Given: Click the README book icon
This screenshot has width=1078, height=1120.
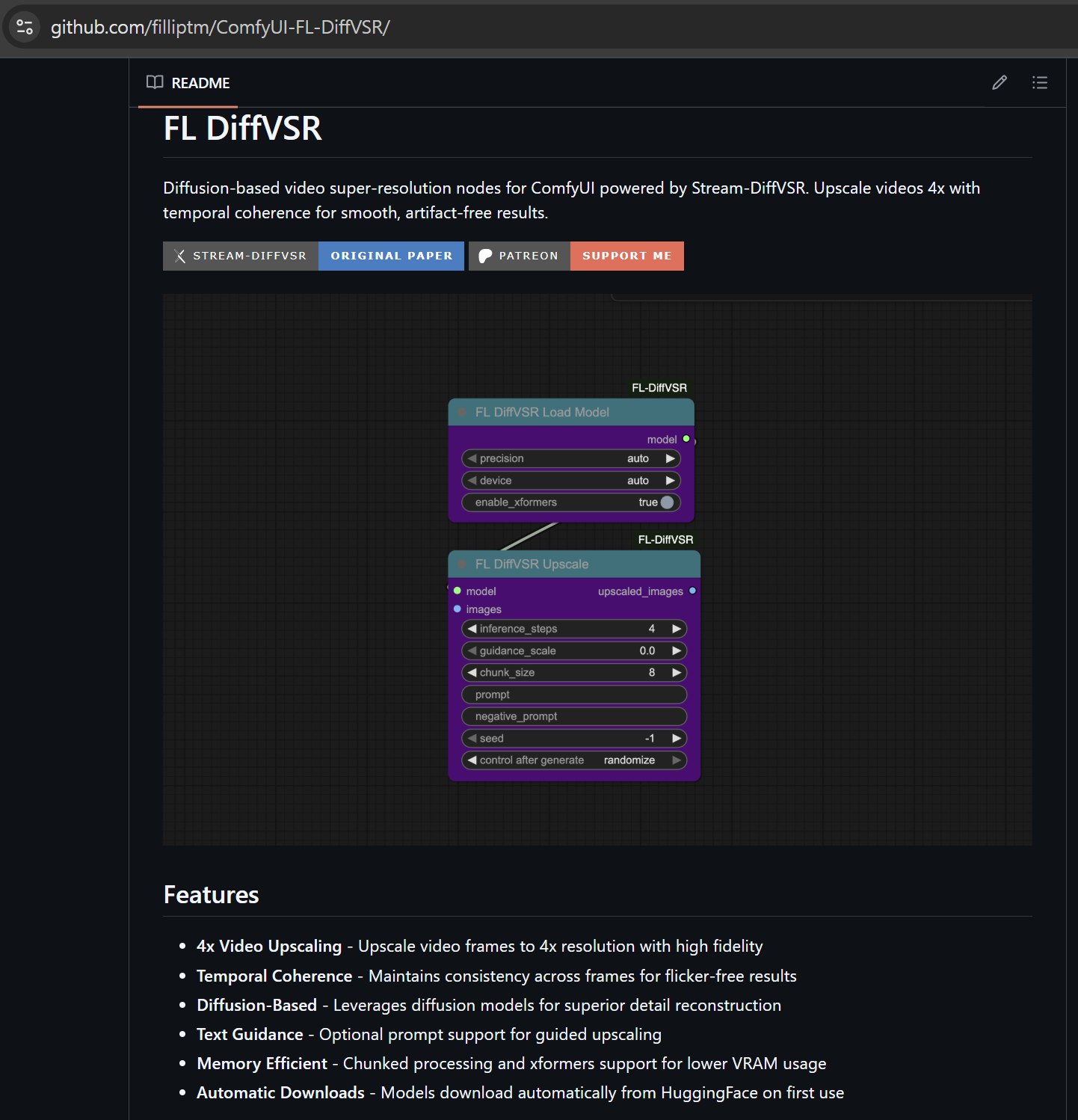Looking at the screenshot, I should pos(155,82).
